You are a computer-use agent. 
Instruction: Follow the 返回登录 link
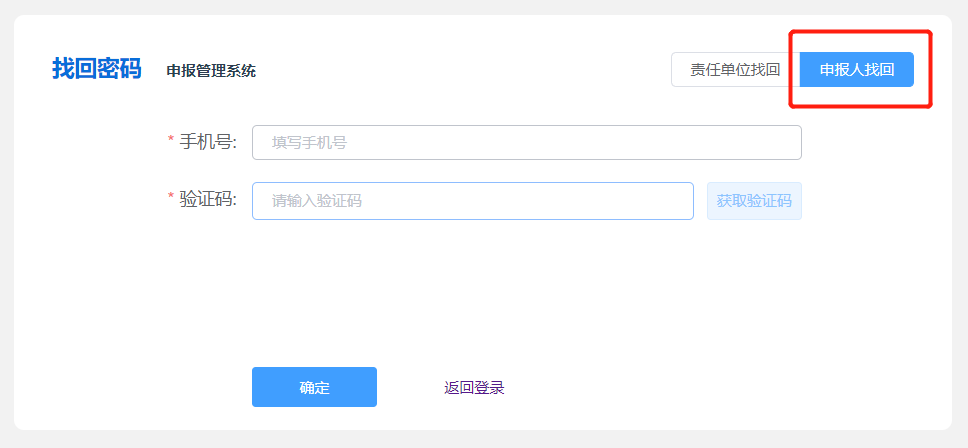(474, 388)
